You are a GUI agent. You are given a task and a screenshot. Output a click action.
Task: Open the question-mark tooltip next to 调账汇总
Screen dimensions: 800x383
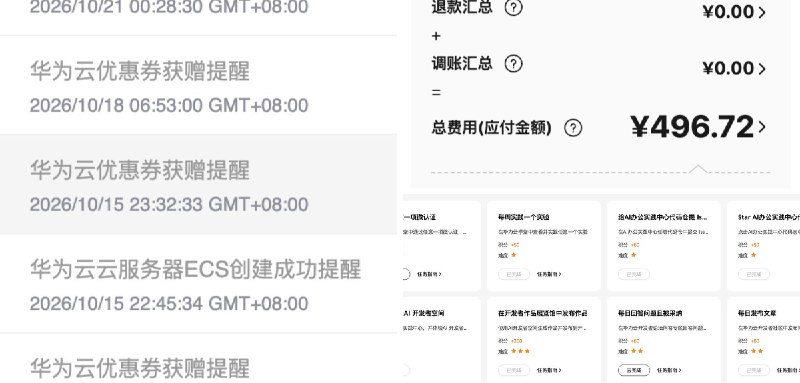(x=513, y=64)
